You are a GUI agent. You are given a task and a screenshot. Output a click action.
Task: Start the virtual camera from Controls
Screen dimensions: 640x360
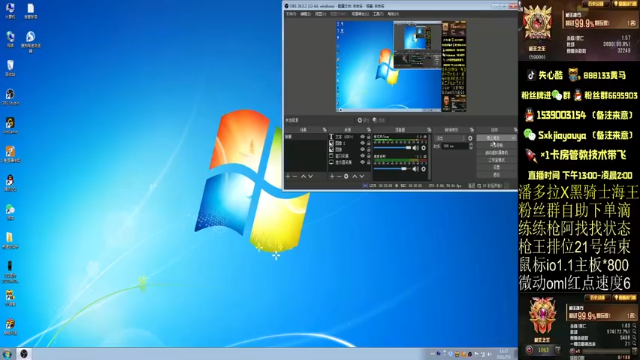tap(497, 153)
